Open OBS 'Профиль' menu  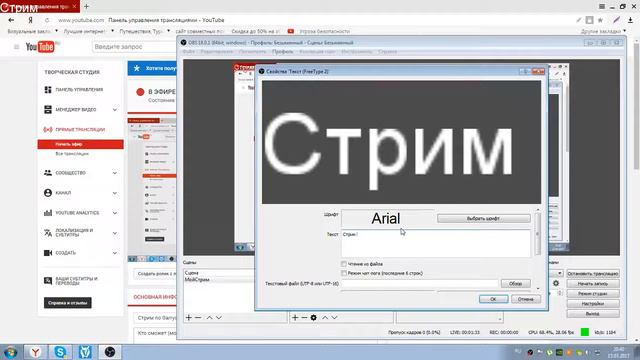tap(282, 52)
